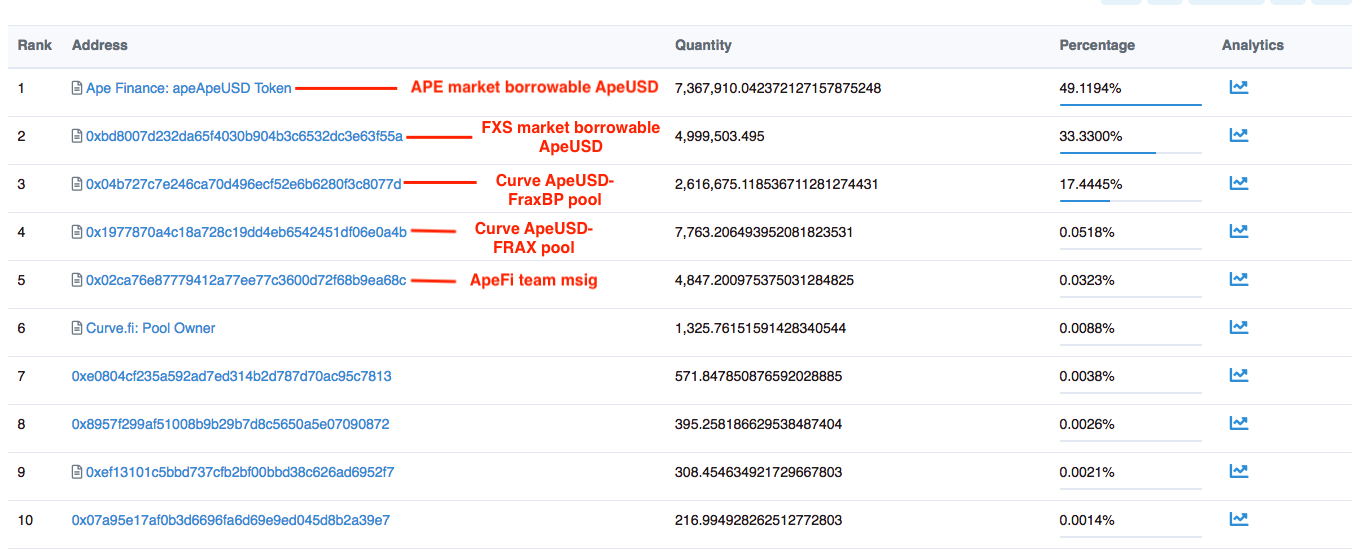Viewport: 1358px width, 552px height.
Task: View analytics icon for rank 7 holder
Action: (1238, 375)
